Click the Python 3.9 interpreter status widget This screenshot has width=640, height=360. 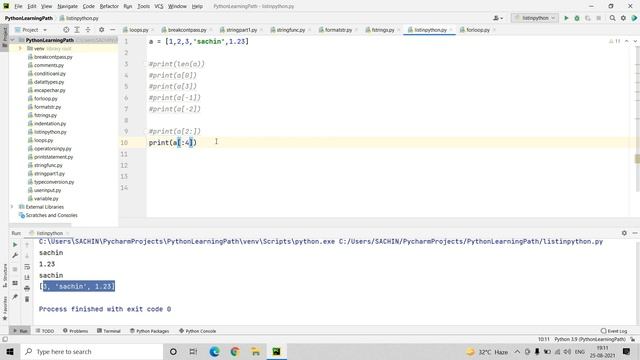point(590,339)
